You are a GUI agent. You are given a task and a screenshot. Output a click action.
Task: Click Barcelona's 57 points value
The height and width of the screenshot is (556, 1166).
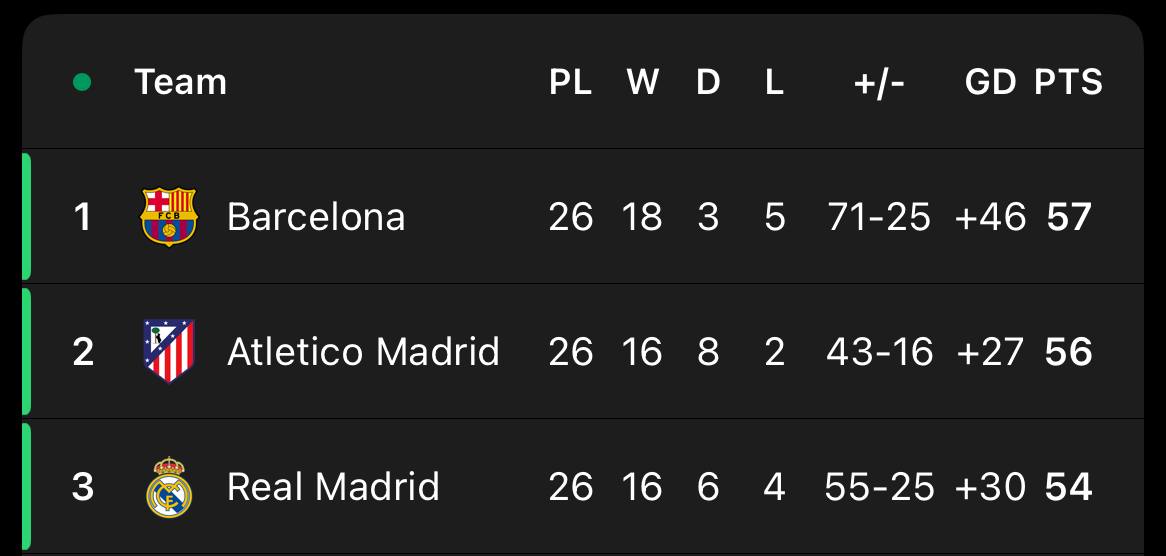tap(1069, 217)
